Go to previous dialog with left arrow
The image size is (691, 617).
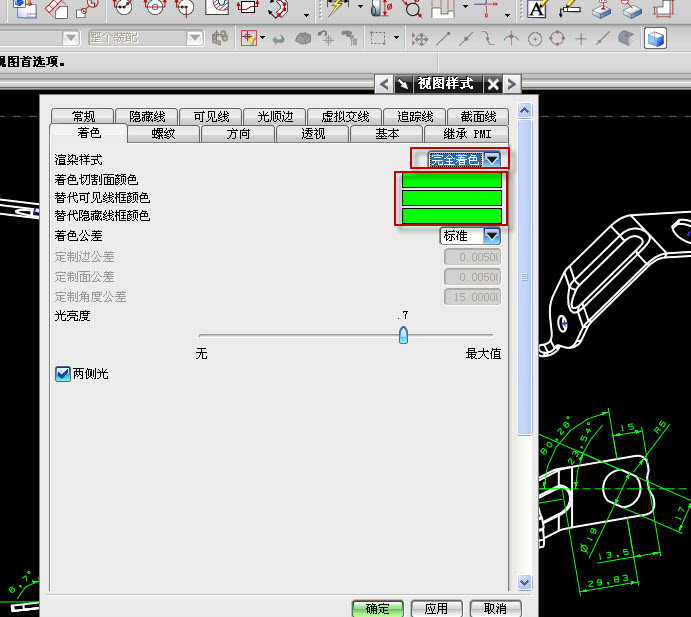[x=384, y=84]
